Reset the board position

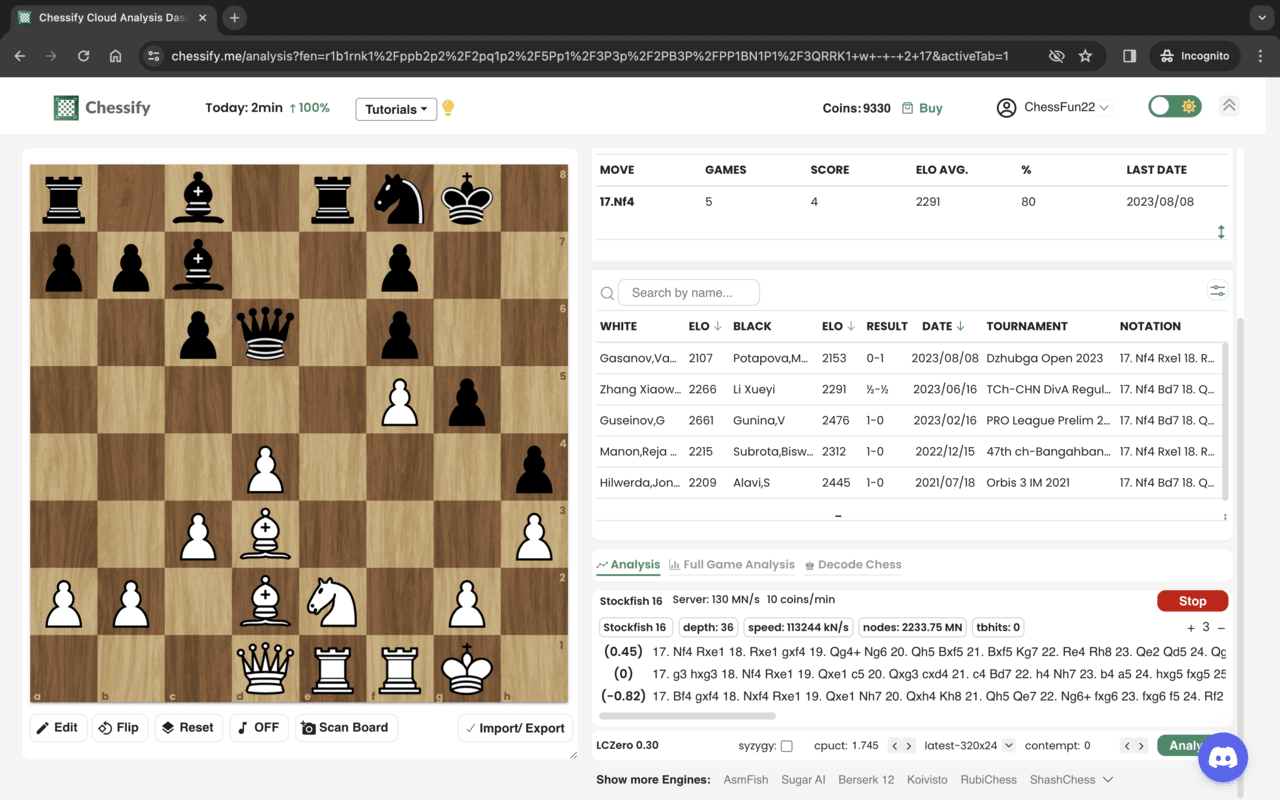pyautogui.click(x=187, y=728)
